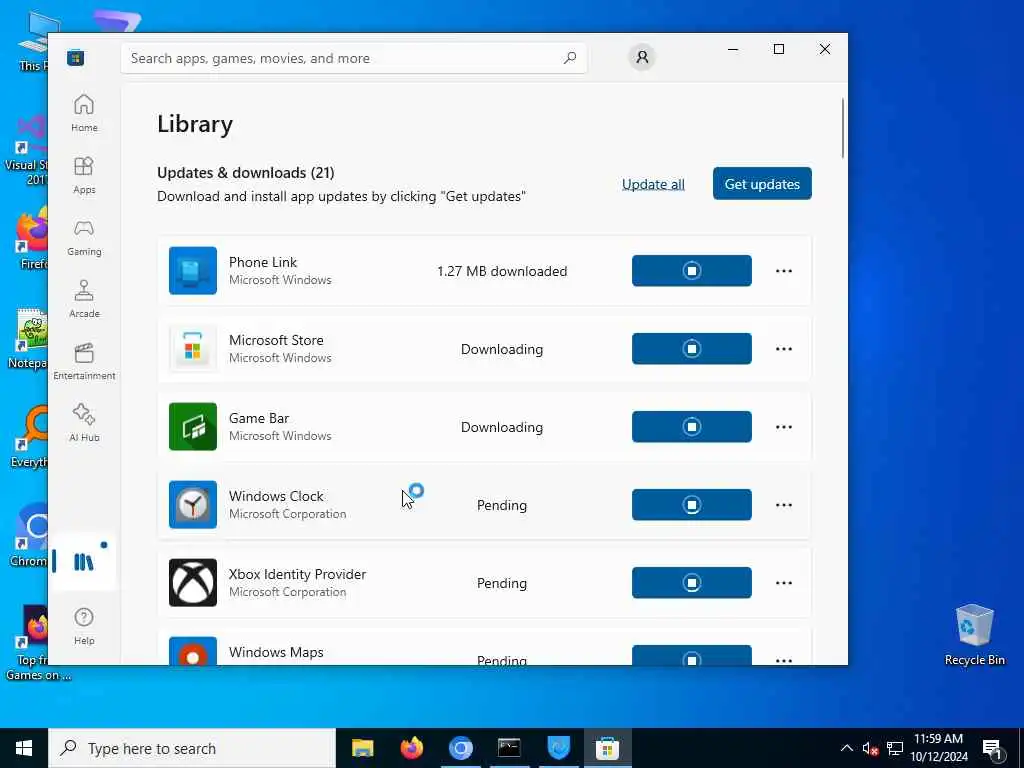Screen dimensions: 1024x768
Task: Open the network tray icon
Action: (x=895, y=748)
